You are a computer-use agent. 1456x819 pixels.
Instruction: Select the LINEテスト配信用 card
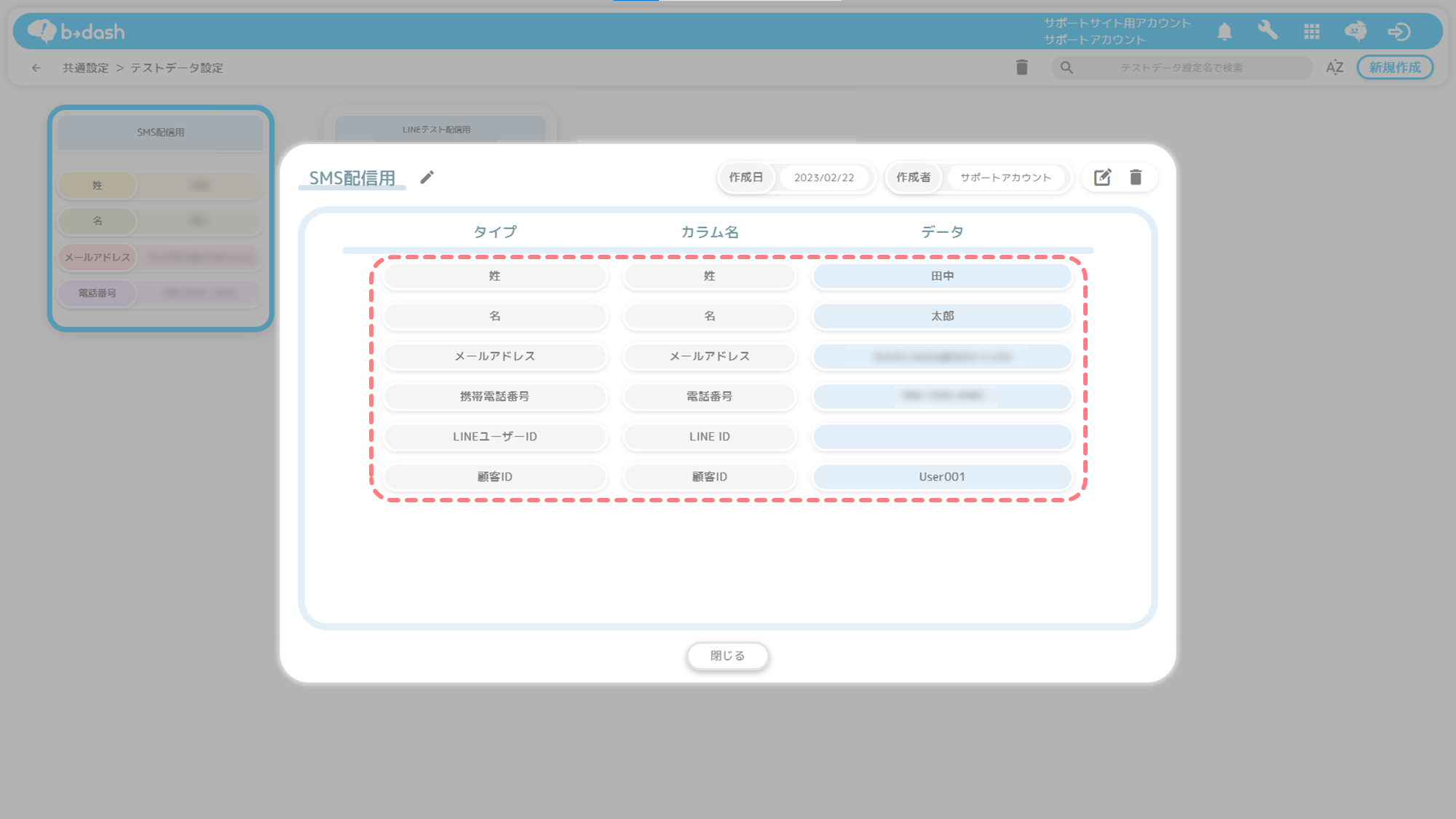tap(437, 129)
